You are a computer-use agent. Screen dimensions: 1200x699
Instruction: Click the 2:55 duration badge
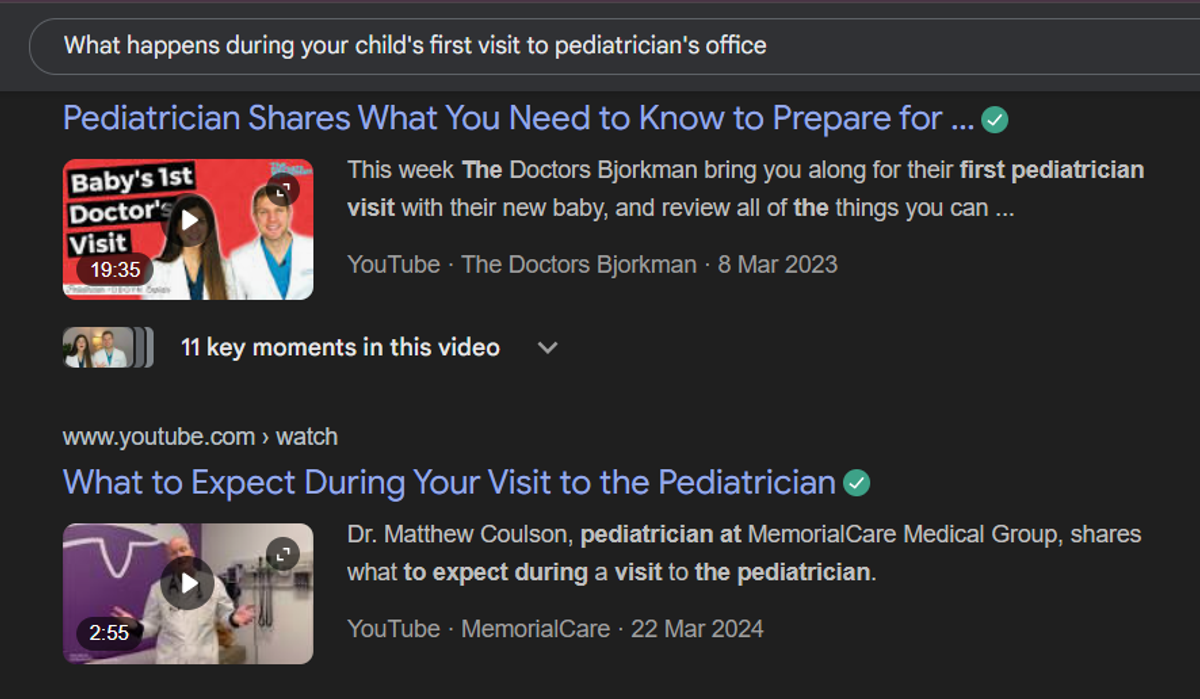(110, 633)
